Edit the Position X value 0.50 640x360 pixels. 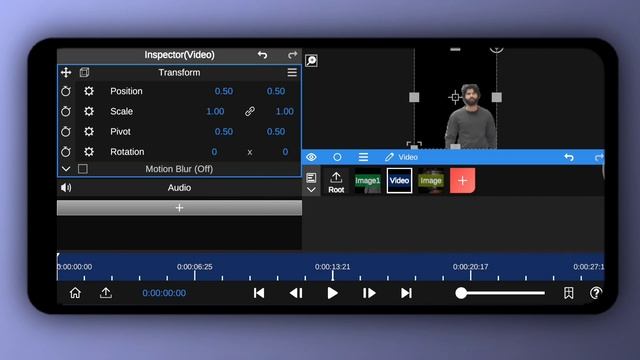[224, 91]
